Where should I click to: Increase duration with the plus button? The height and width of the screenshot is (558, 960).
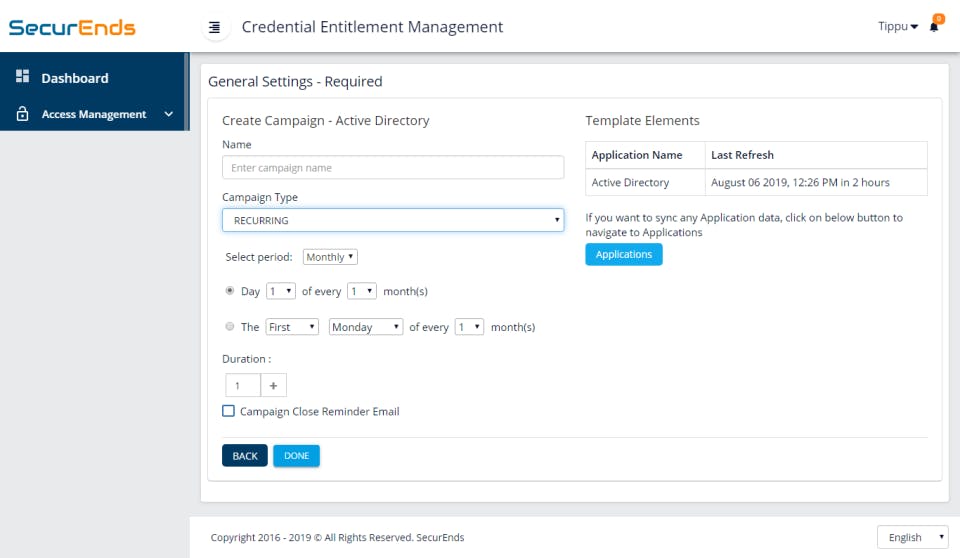point(273,385)
